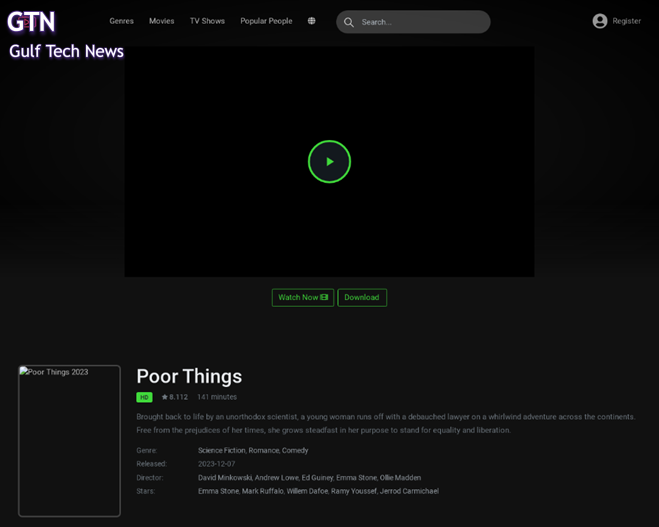Open the globe language selector icon
The image size is (659, 527).
[x=311, y=21]
